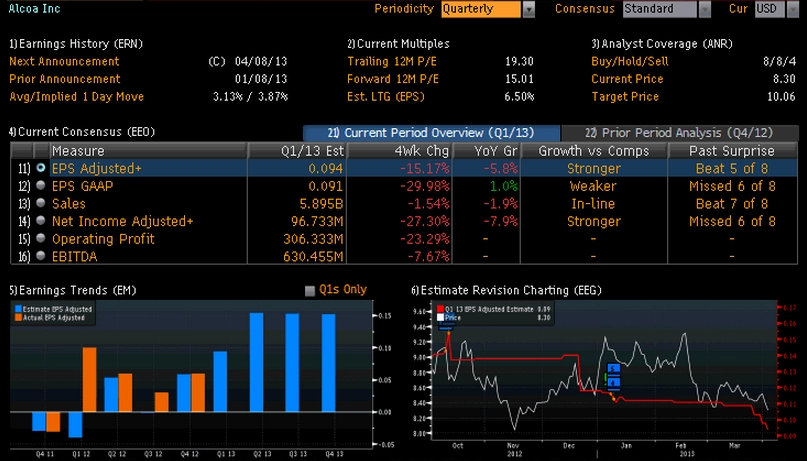Click the Buy/Hold/Sell value 8/8/4

(780, 62)
